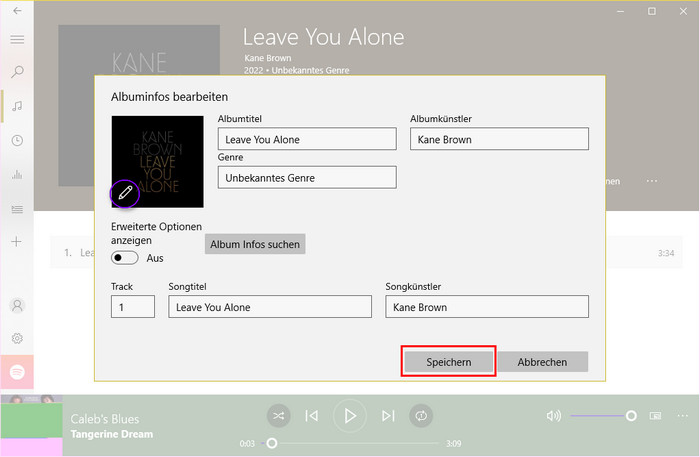Create a new playlist with the plus icon

[x=17, y=242]
